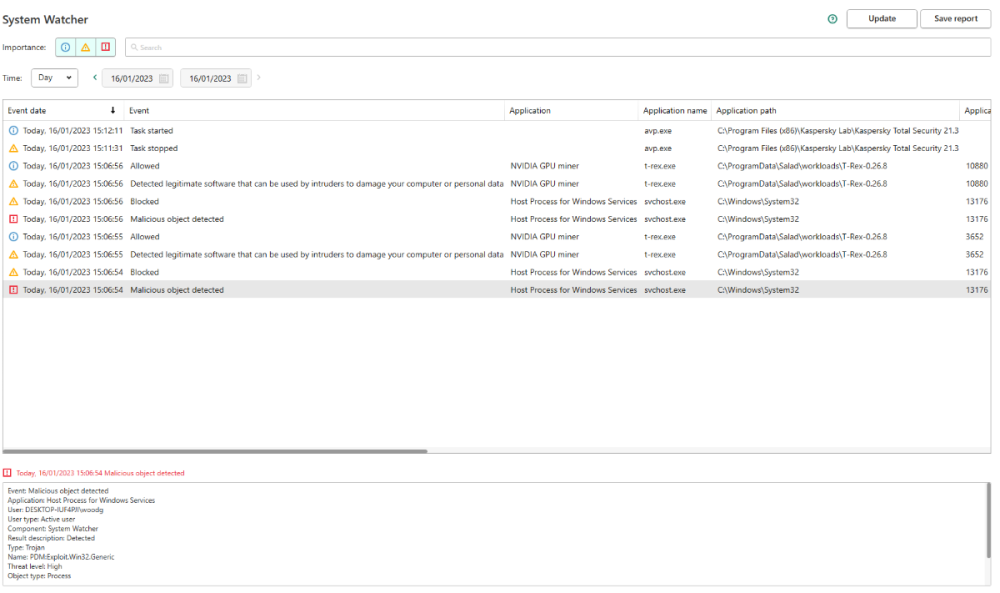Image resolution: width=1000 pixels, height=593 pixels.
Task: Select the 15:06:56 'Detected legitimate software' event text
Action: coord(316,184)
